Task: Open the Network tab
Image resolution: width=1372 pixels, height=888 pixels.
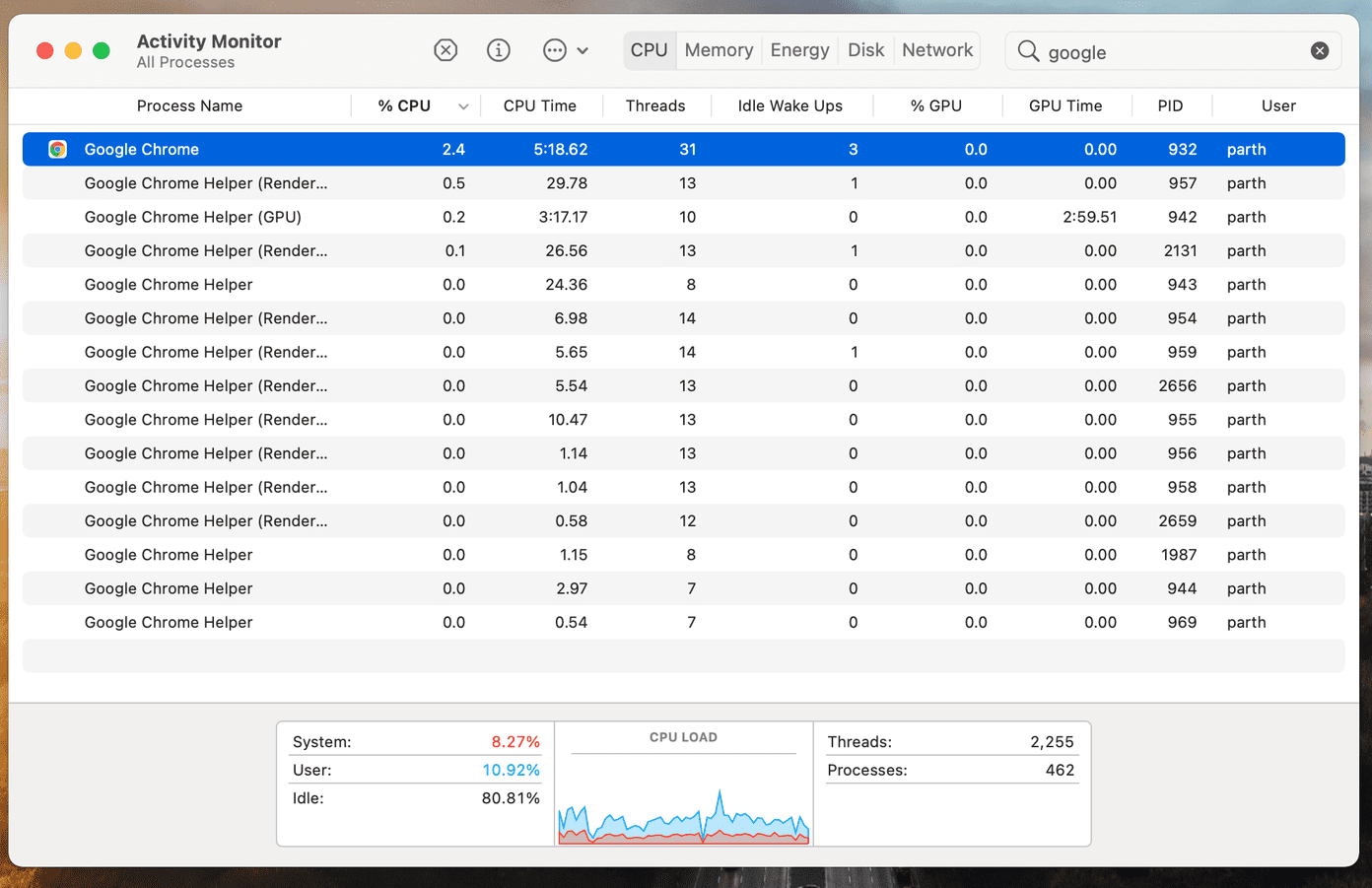Action: click(937, 50)
